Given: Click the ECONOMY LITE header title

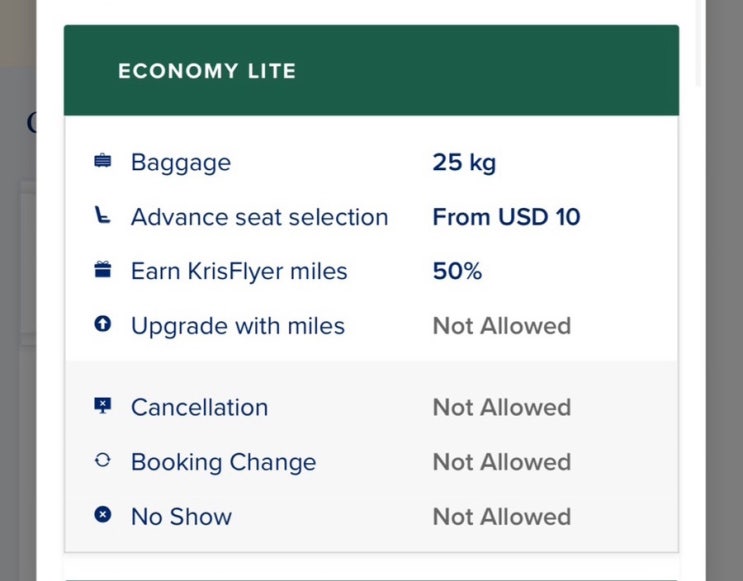Looking at the screenshot, I should 207,71.
